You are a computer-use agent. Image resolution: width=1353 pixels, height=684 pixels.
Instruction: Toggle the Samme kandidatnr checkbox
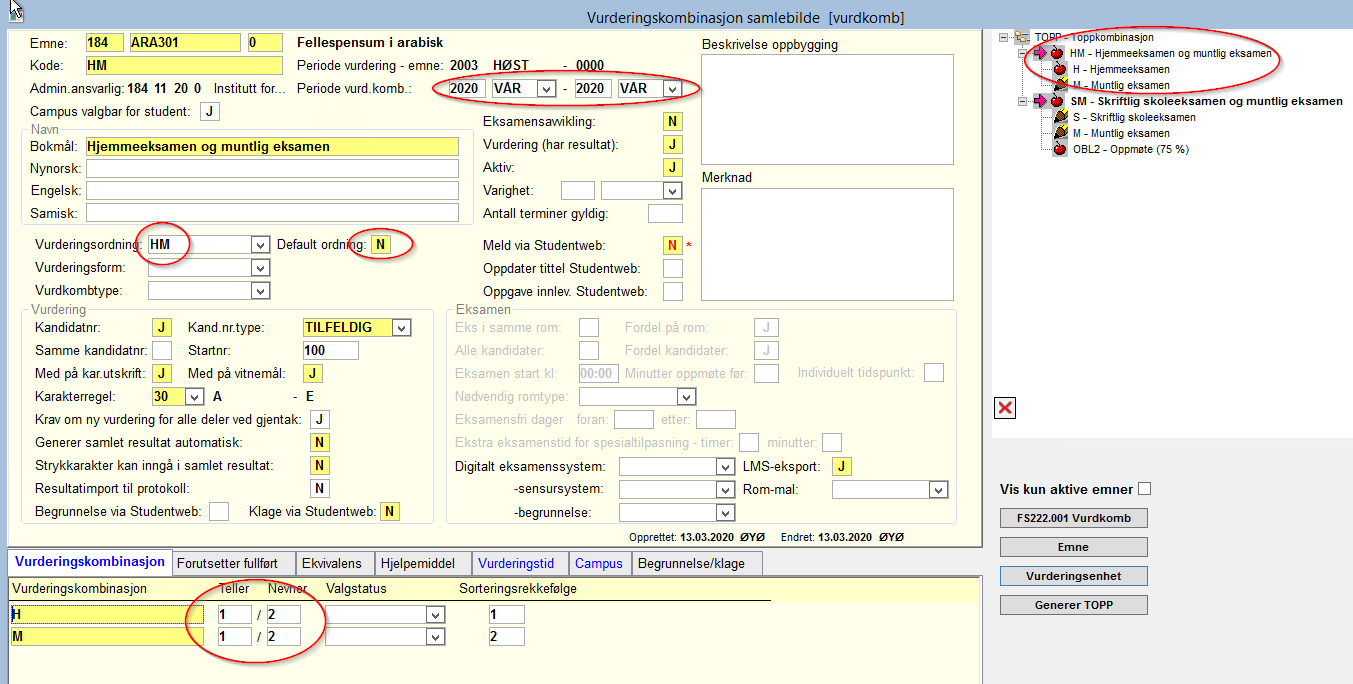[161, 350]
